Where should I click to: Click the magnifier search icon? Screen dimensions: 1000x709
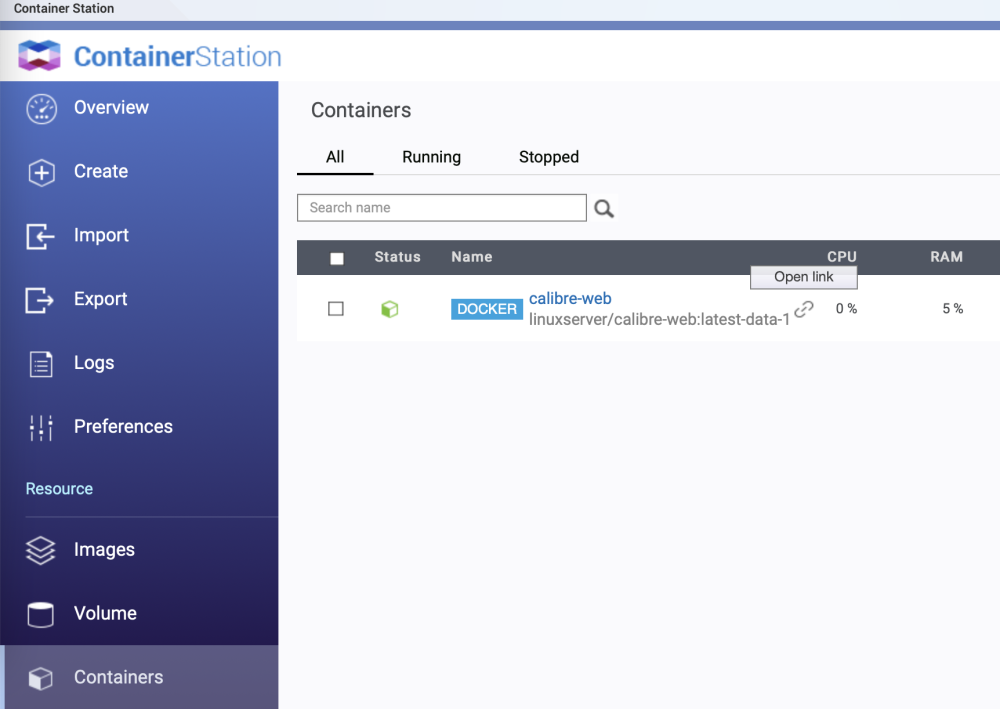(604, 208)
